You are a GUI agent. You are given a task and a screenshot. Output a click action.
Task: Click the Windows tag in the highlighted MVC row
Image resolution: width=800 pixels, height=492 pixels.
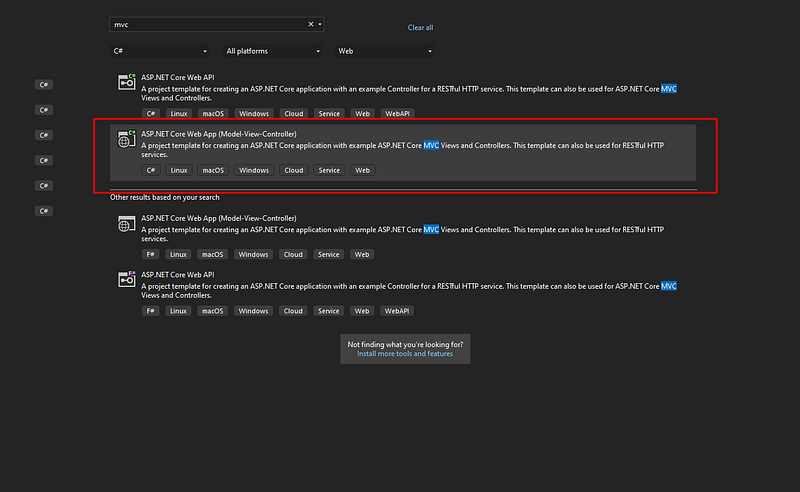click(x=254, y=170)
